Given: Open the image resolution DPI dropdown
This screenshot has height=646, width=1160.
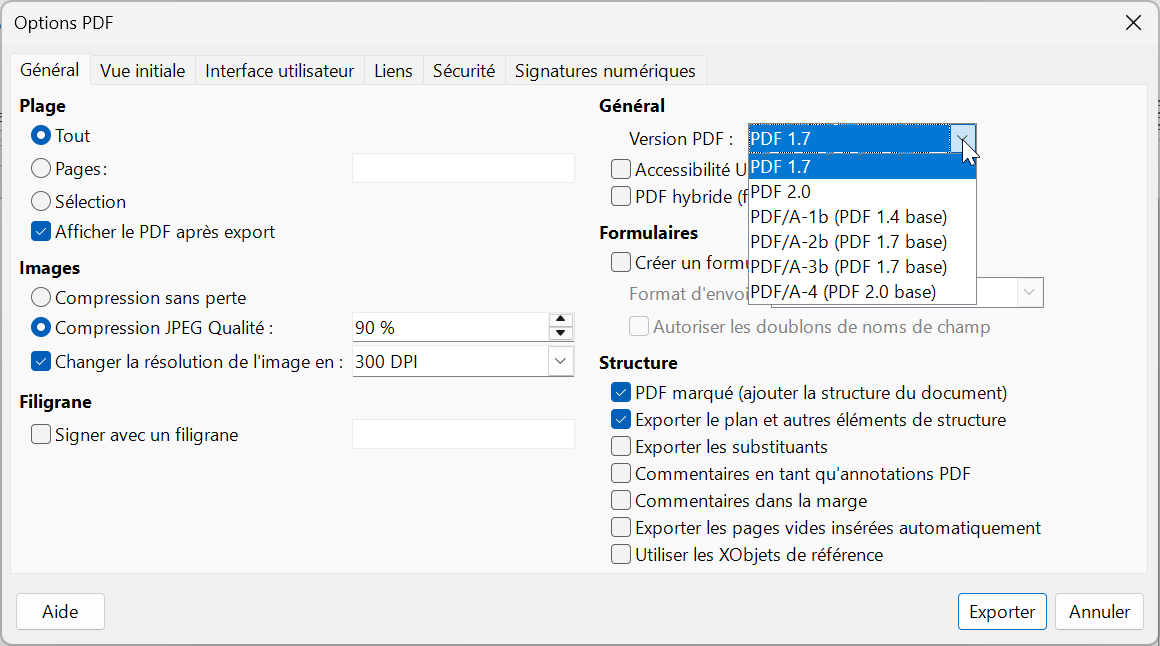Looking at the screenshot, I should (560, 362).
